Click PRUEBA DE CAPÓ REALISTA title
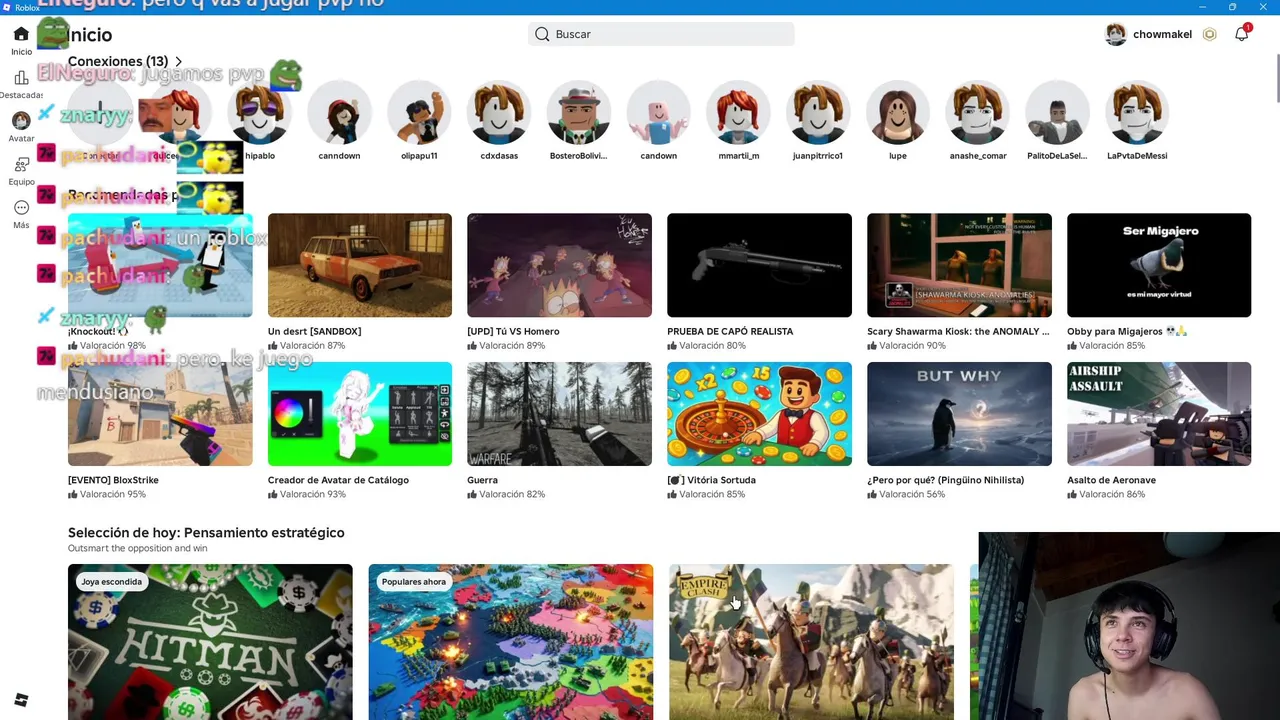 730,331
